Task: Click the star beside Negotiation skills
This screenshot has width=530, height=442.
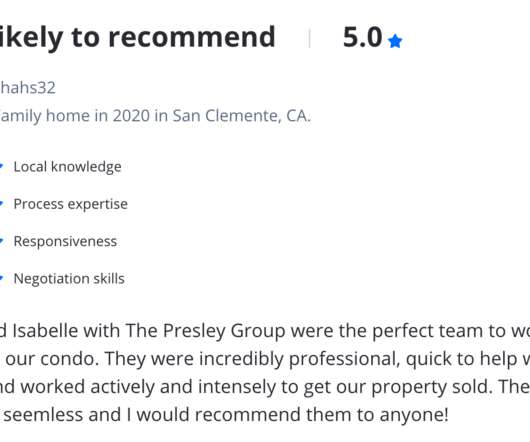Action: pos(1,278)
